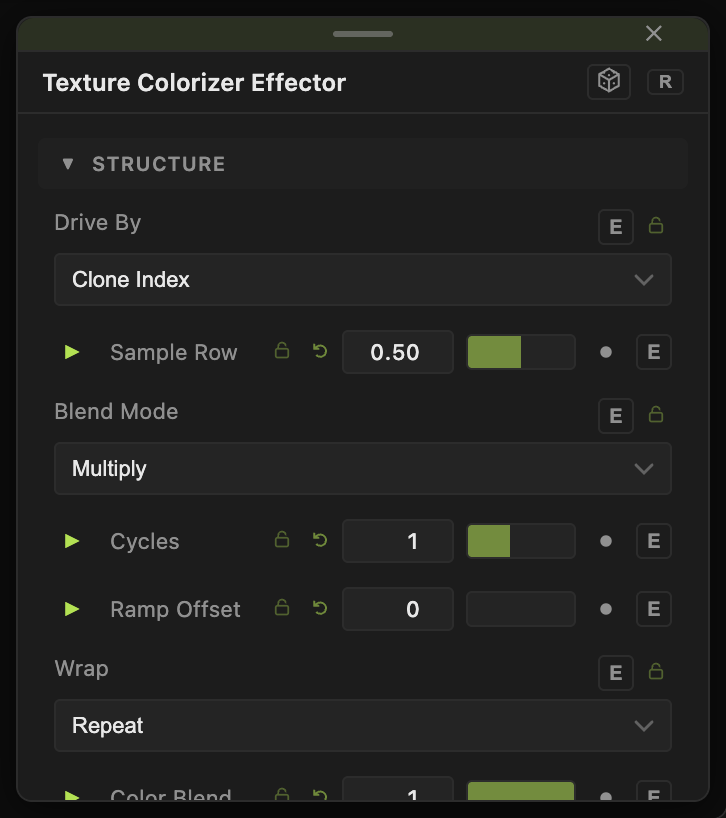Click the dice randomize icon in header
The image size is (726, 818).
tap(609, 82)
